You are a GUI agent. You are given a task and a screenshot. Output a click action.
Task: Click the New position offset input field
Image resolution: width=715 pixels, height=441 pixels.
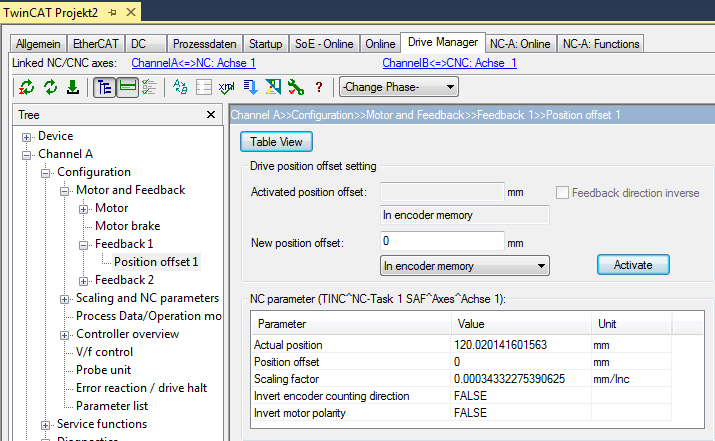coord(442,241)
